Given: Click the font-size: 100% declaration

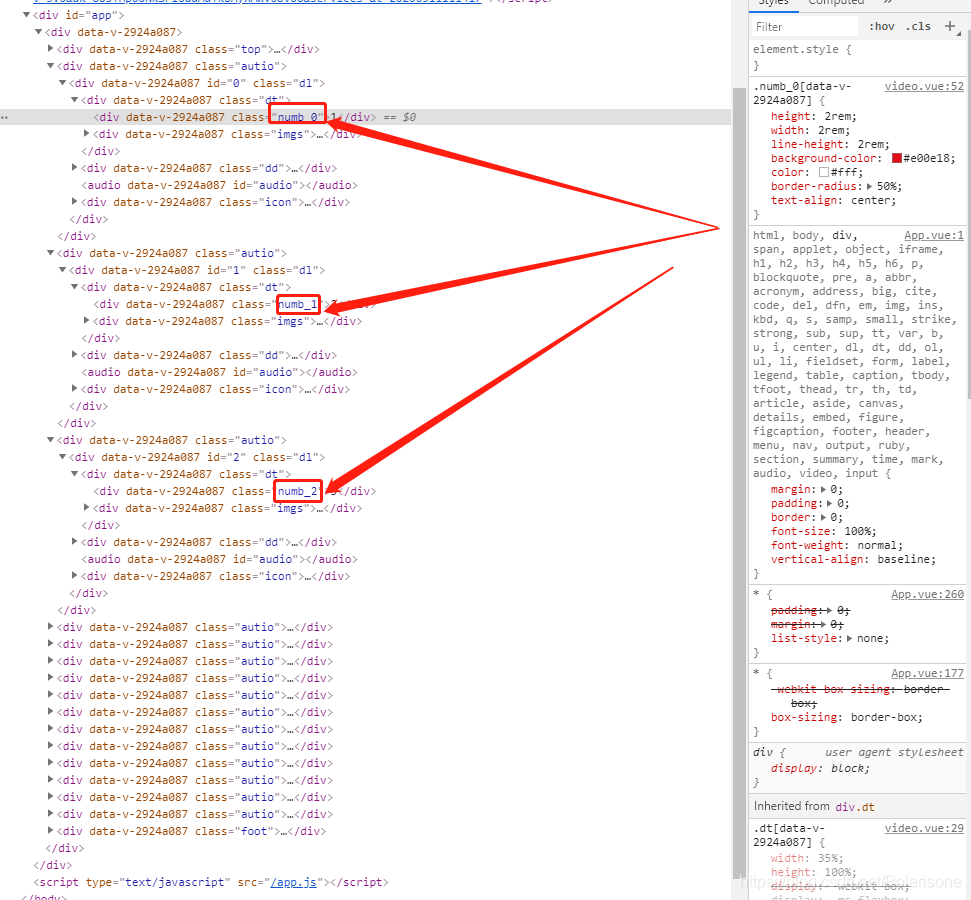Looking at the screenshot, I should click(824, 531).
